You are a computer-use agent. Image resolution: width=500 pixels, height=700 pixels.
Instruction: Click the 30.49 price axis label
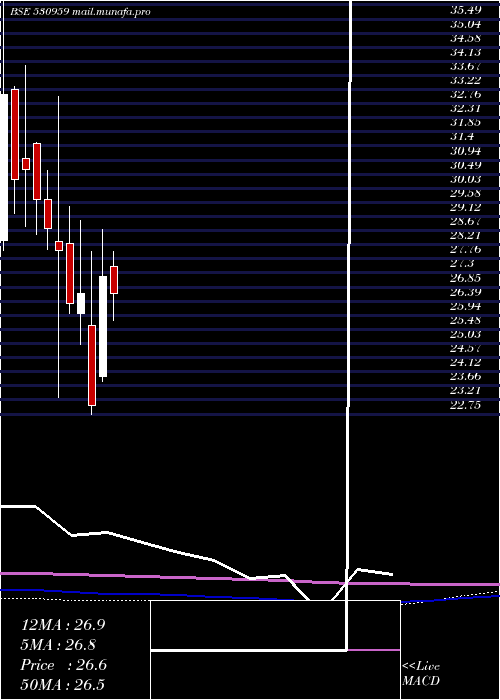(465, 166)
